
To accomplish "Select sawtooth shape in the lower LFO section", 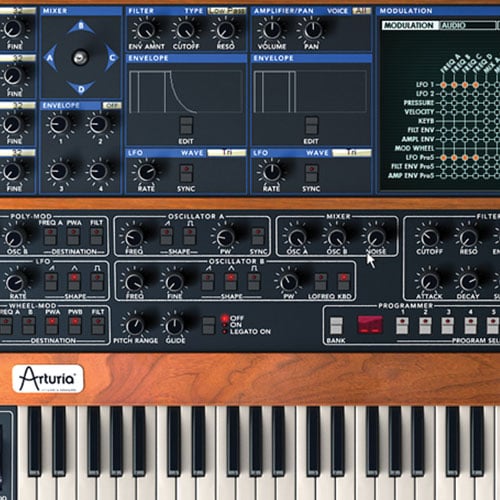I will [x=51, y=282].
